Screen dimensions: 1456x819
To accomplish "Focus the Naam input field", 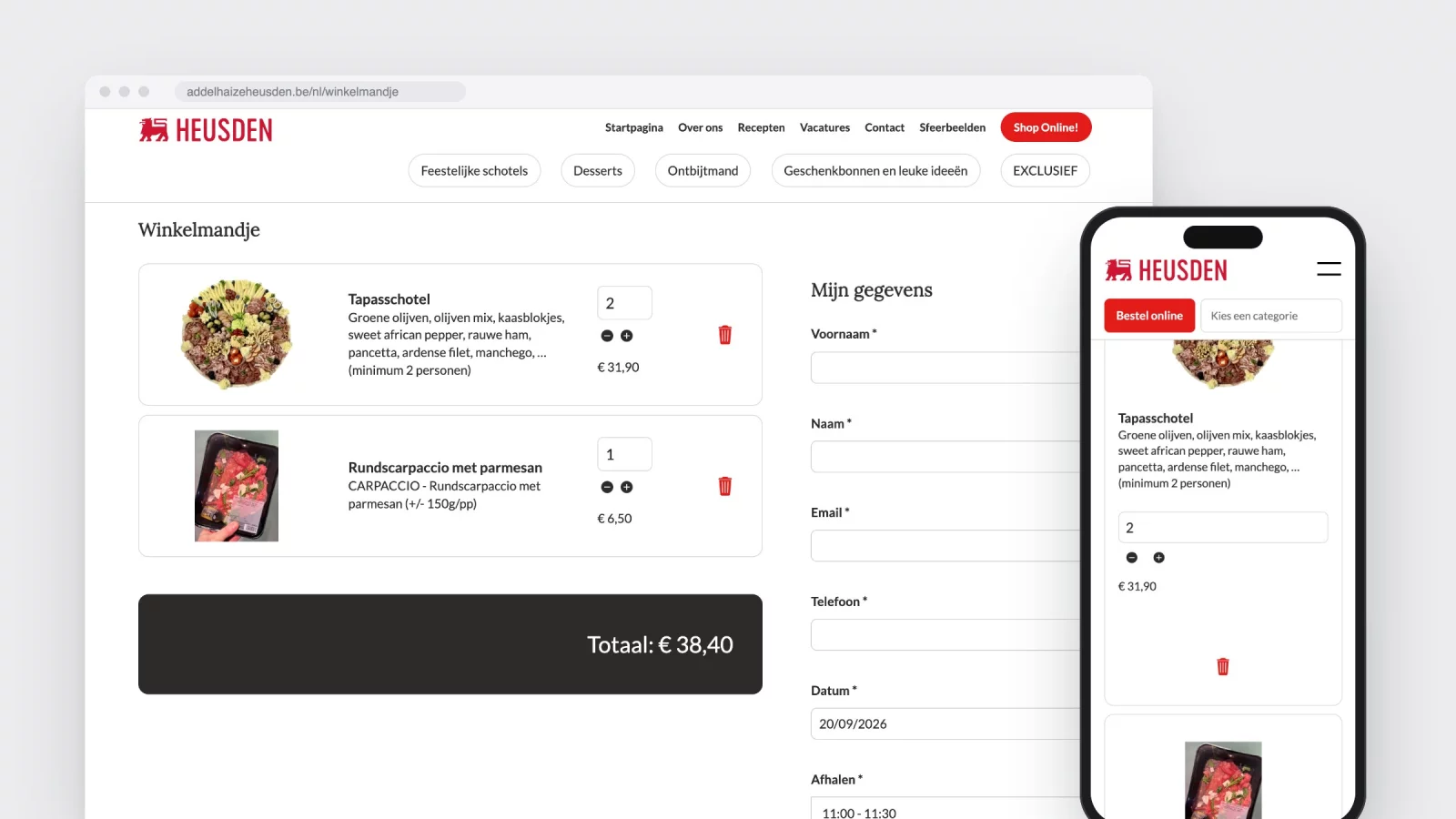I will [x=945, y=457].
